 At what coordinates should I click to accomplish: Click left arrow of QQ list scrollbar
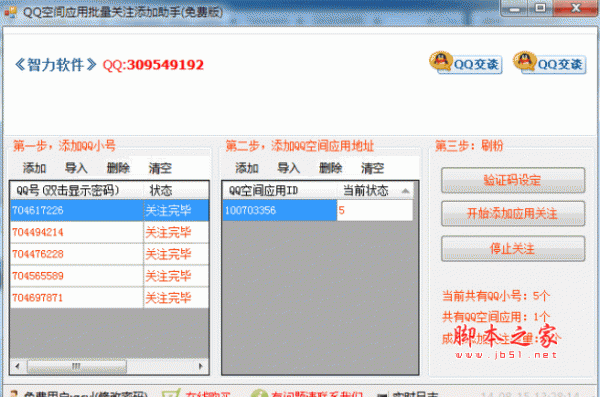pyautogui.click(x=17, y=366)
